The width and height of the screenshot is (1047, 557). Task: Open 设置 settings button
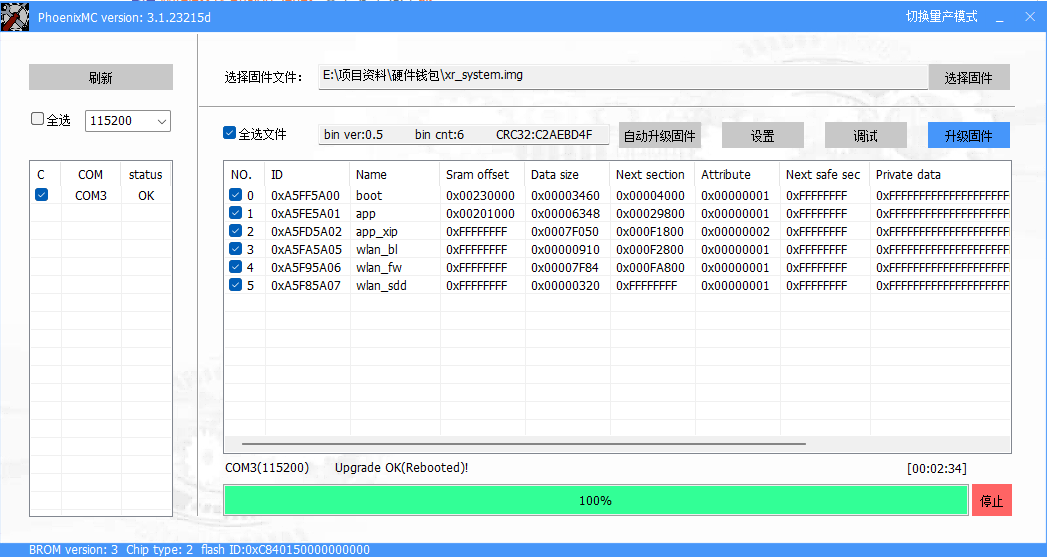point(762,135)
